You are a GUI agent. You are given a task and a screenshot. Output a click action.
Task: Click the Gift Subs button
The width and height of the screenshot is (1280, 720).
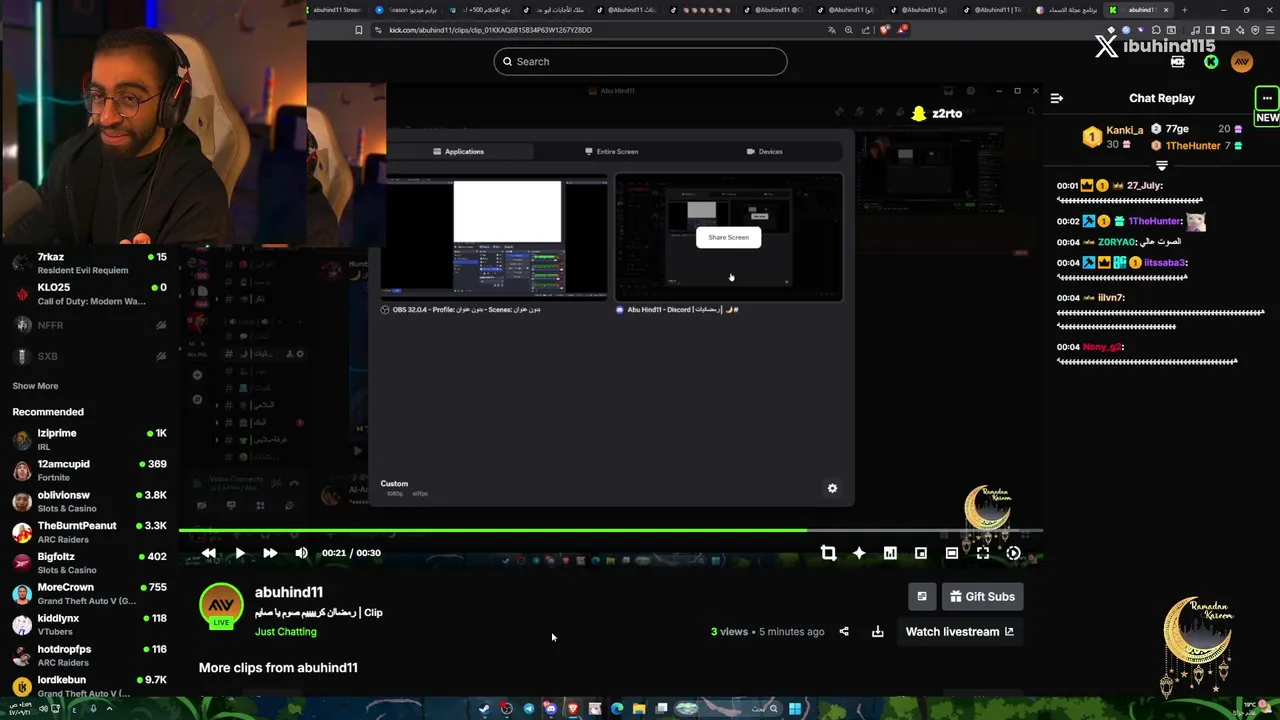982,597
